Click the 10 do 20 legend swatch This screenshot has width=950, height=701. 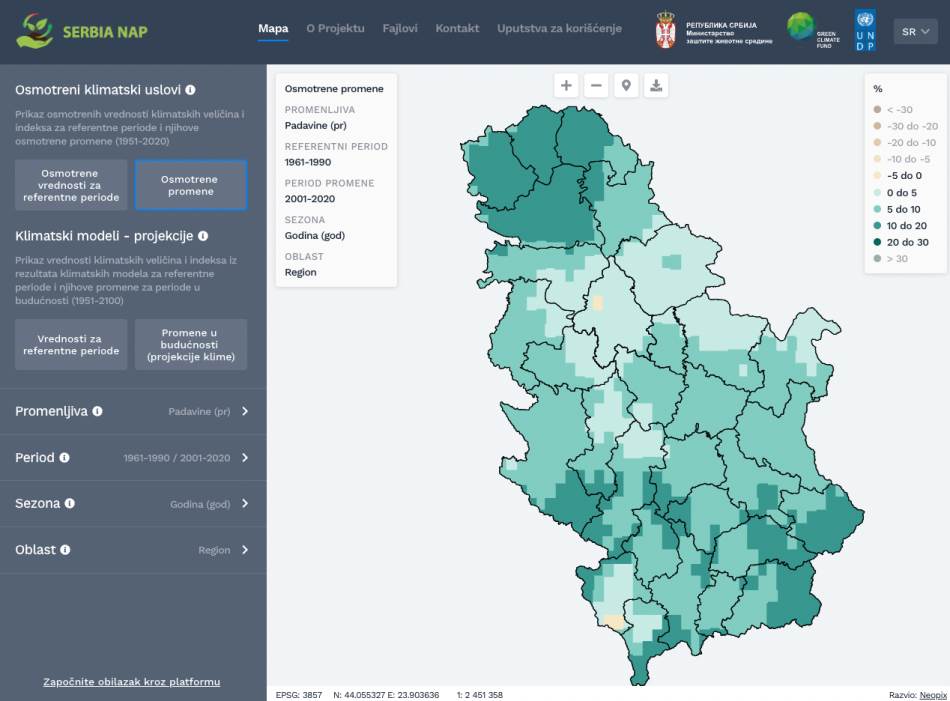(878, 226)
